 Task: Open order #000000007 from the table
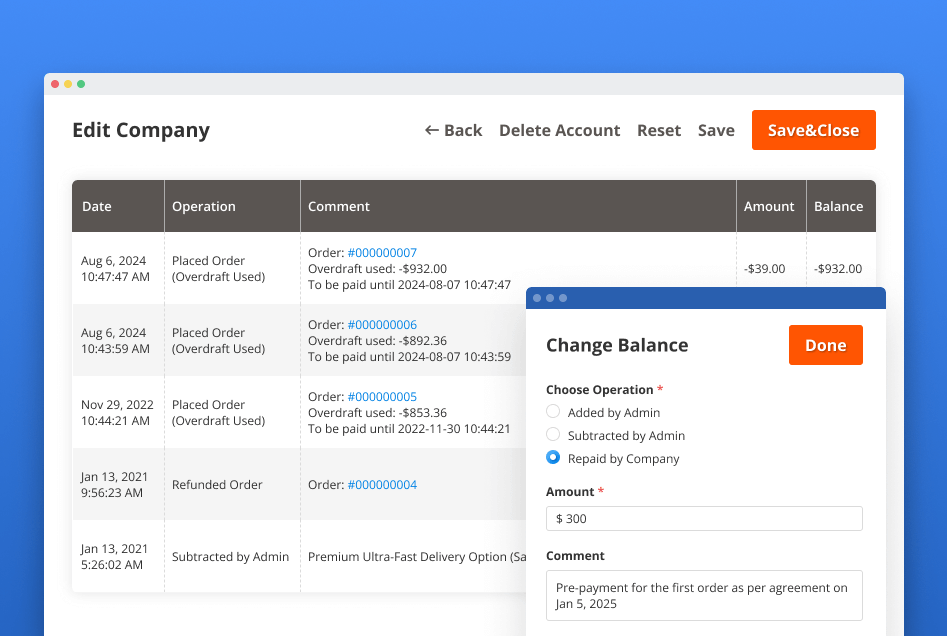coord(382,253)
